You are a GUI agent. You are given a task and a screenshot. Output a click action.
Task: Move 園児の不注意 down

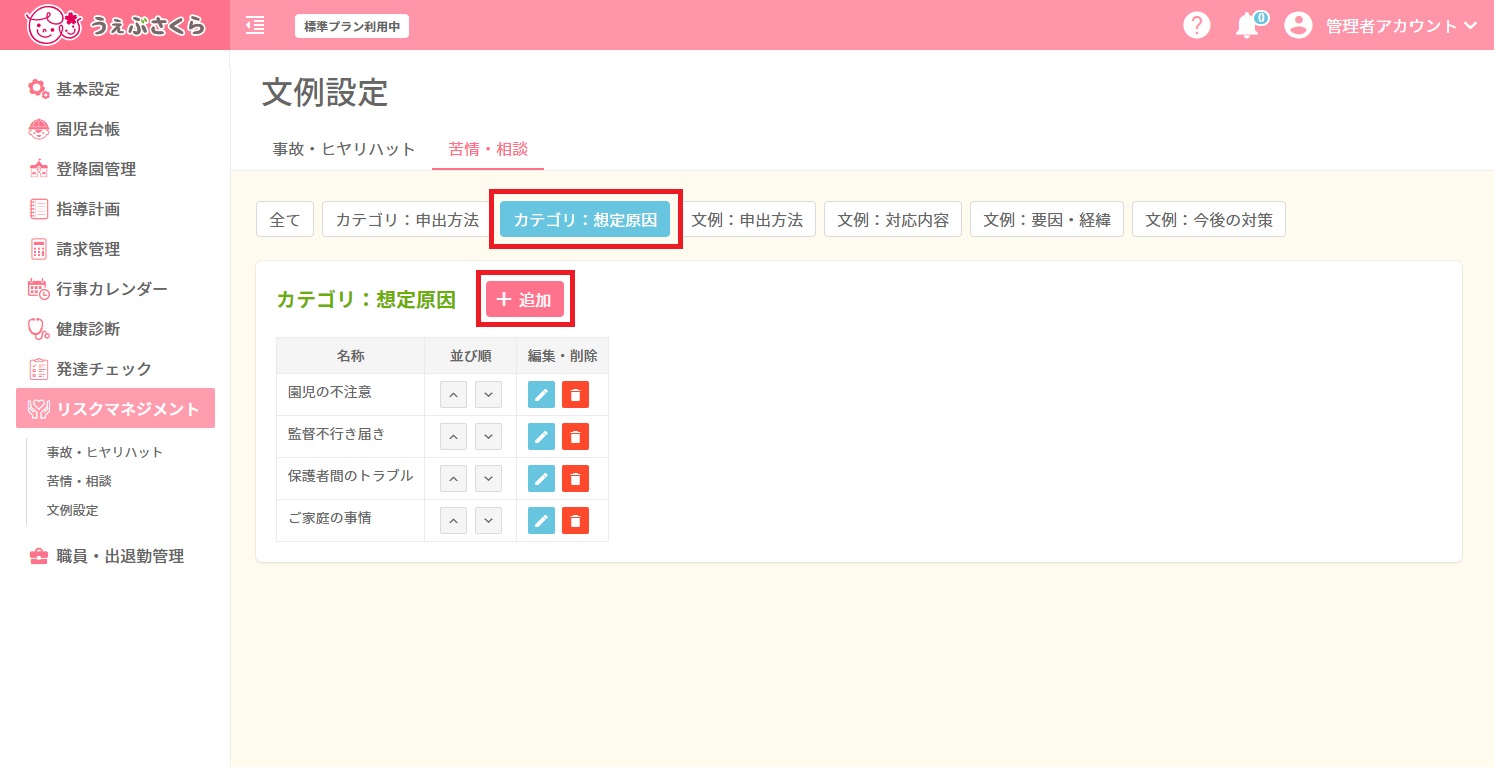488,395
